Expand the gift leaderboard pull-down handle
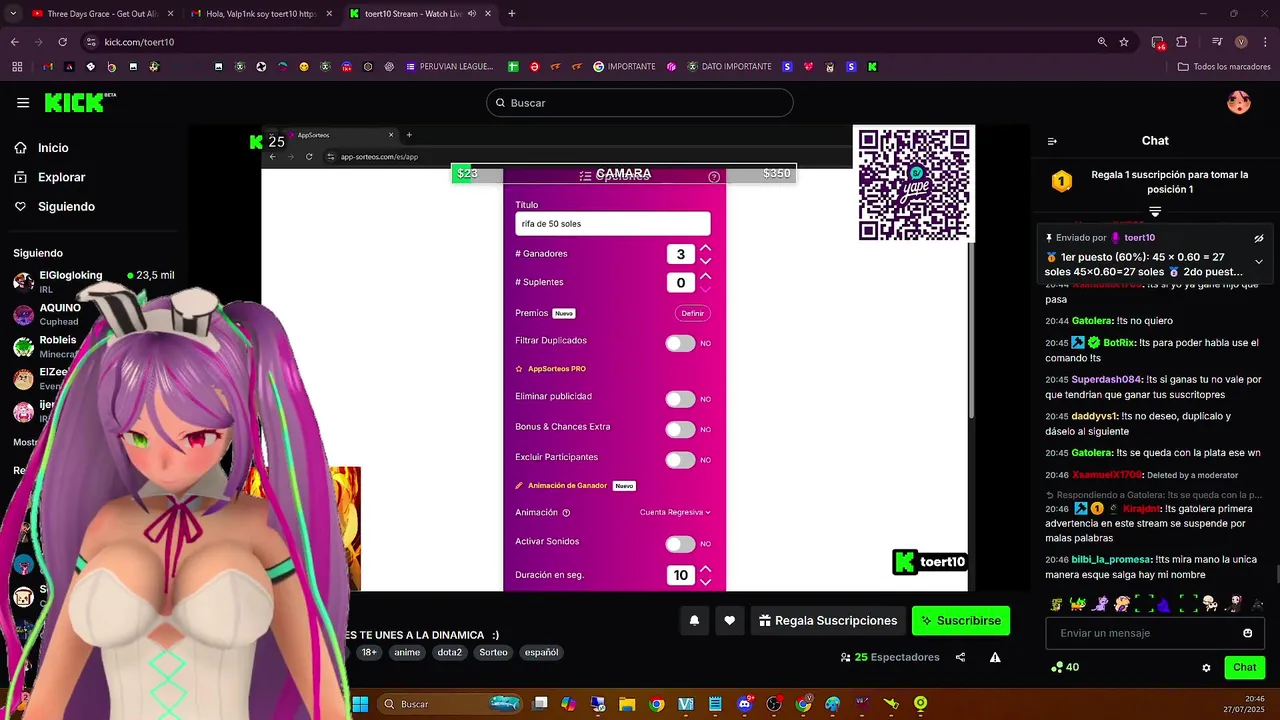This screenshot has width=1280, height=720. (1155, 212)
